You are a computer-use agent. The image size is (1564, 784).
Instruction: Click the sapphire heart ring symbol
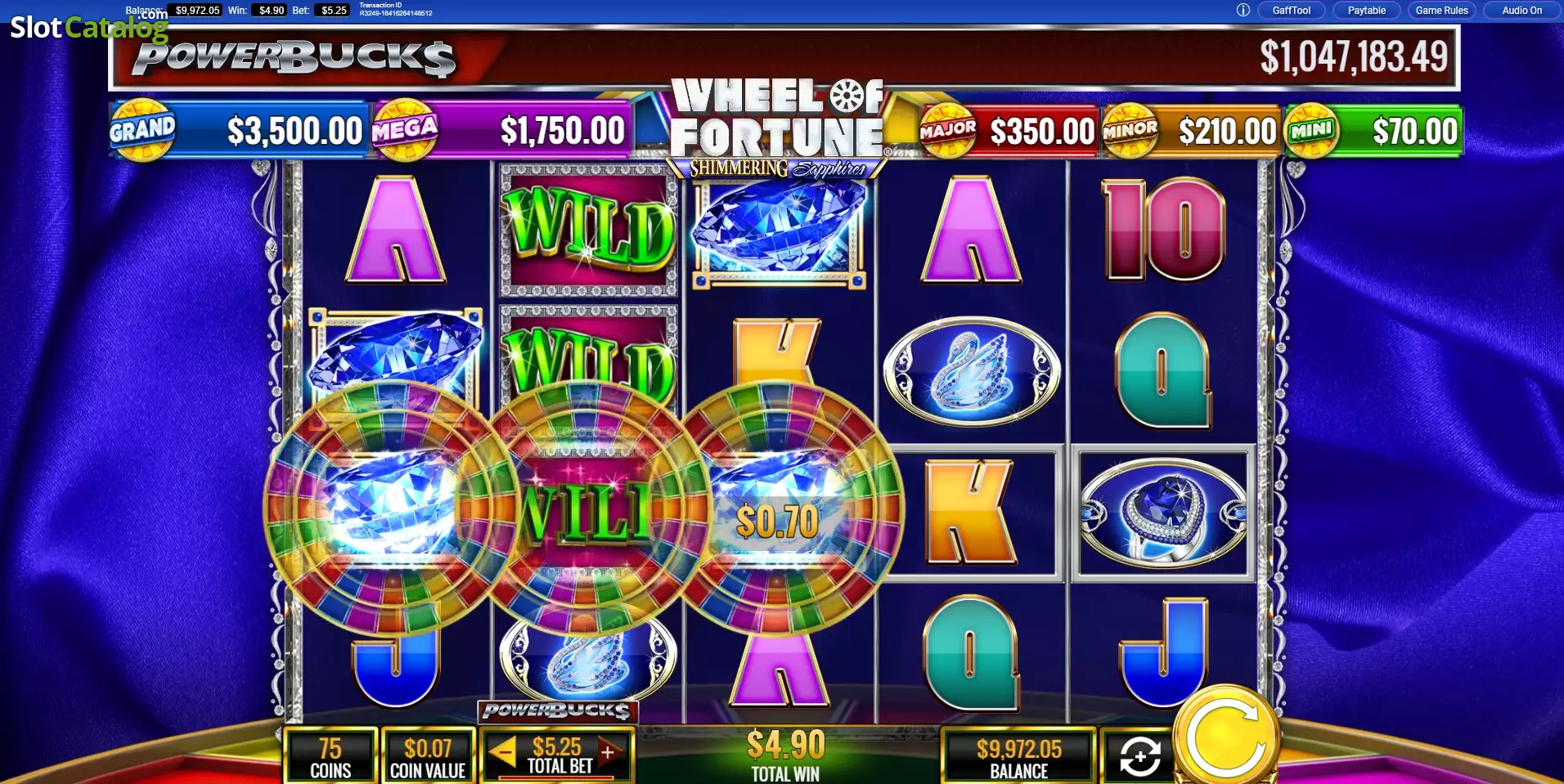(x=1163, y=513)
